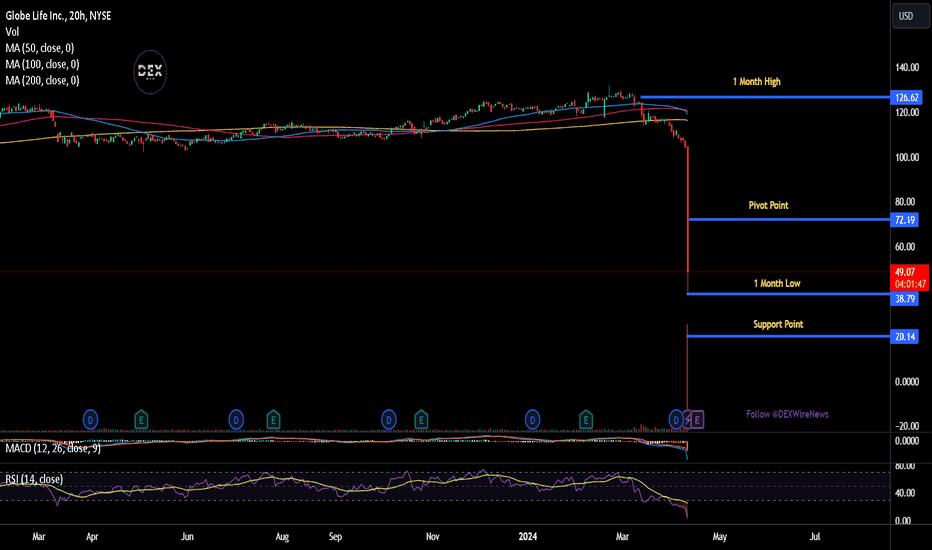932x550 pixels.
Task: Click the Apr time axis label
Action: pos(92,536)
